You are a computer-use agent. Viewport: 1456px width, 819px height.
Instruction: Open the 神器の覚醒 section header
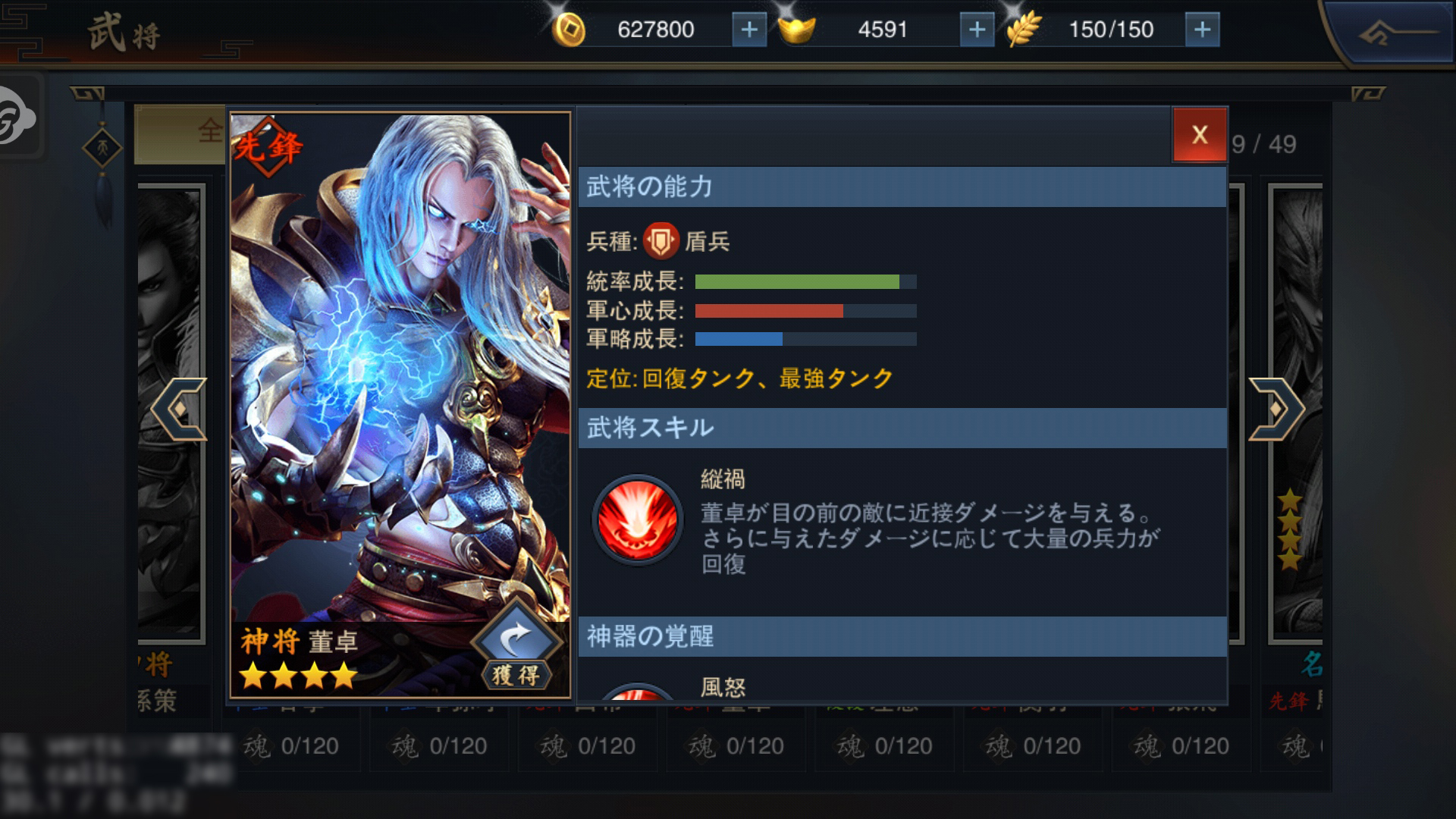pyautogui.click(x=902, y=636)
